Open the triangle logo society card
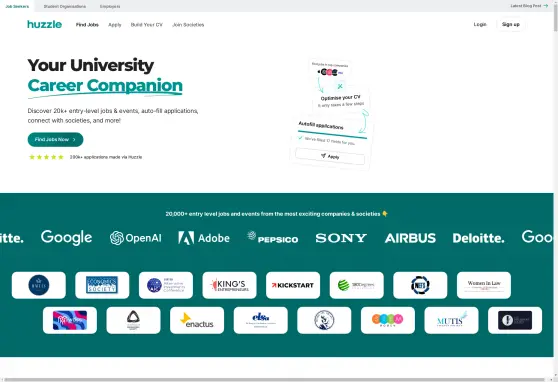 (133, 320)
